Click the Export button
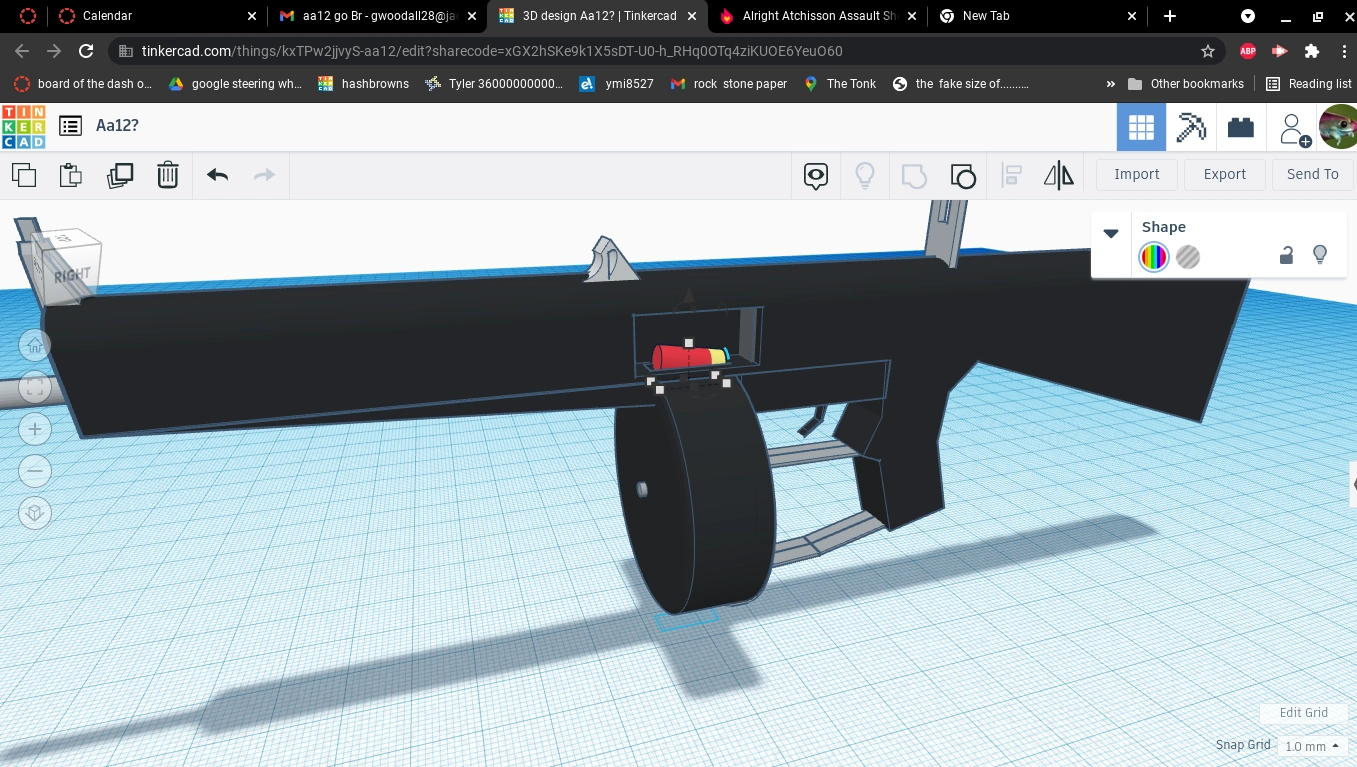Screen dimensions: 1357x767 1224,174
